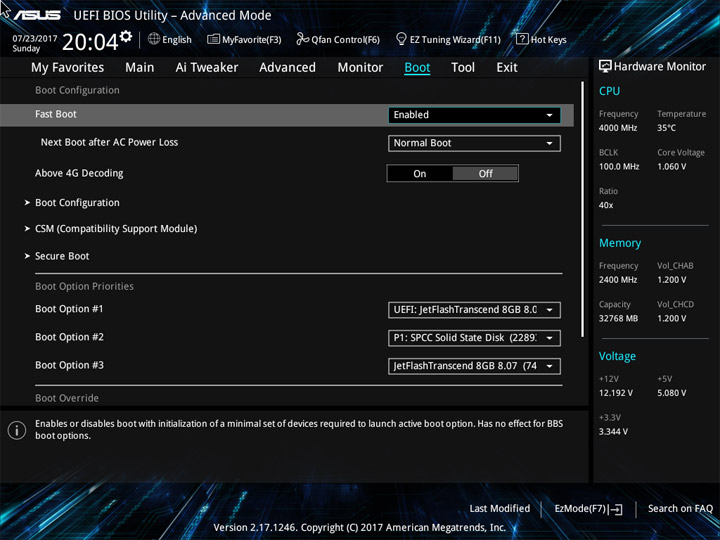720x540 pixels.
Task: Click the Above 4G Decoding label
Action: click(79, 173)
